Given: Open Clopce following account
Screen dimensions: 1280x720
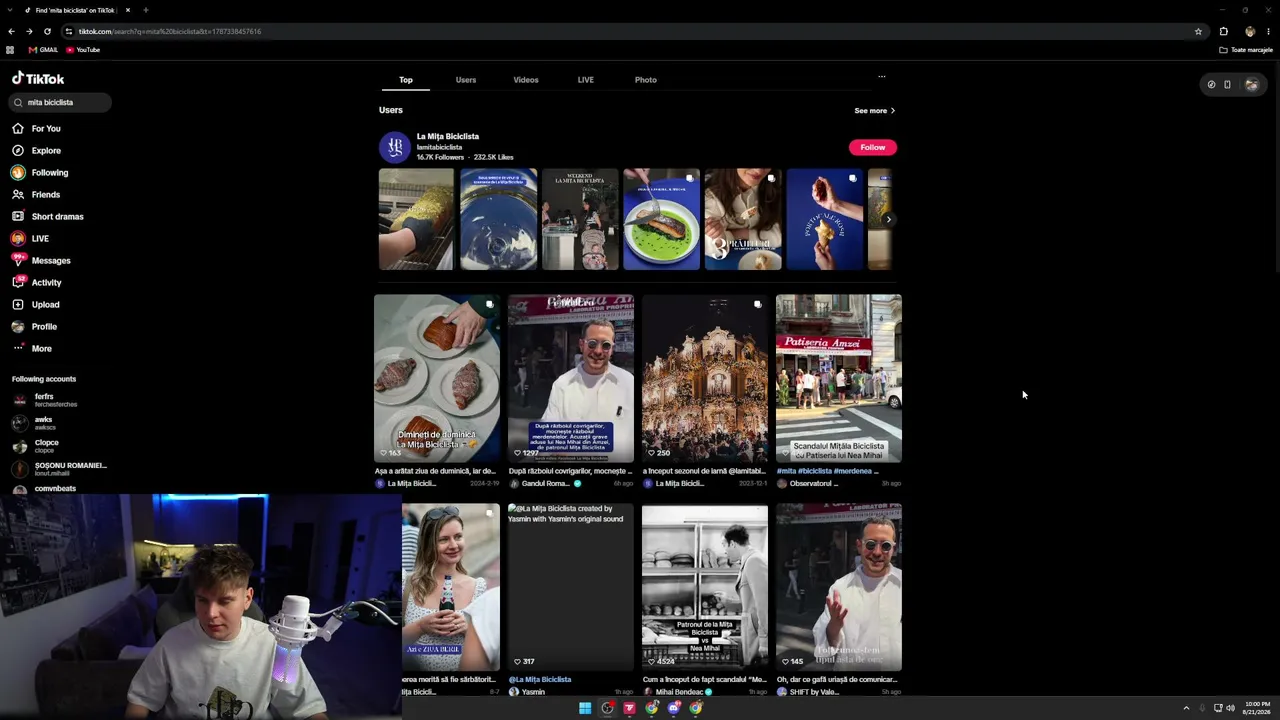Looking at the screenshot, I should tap(46, 446).
